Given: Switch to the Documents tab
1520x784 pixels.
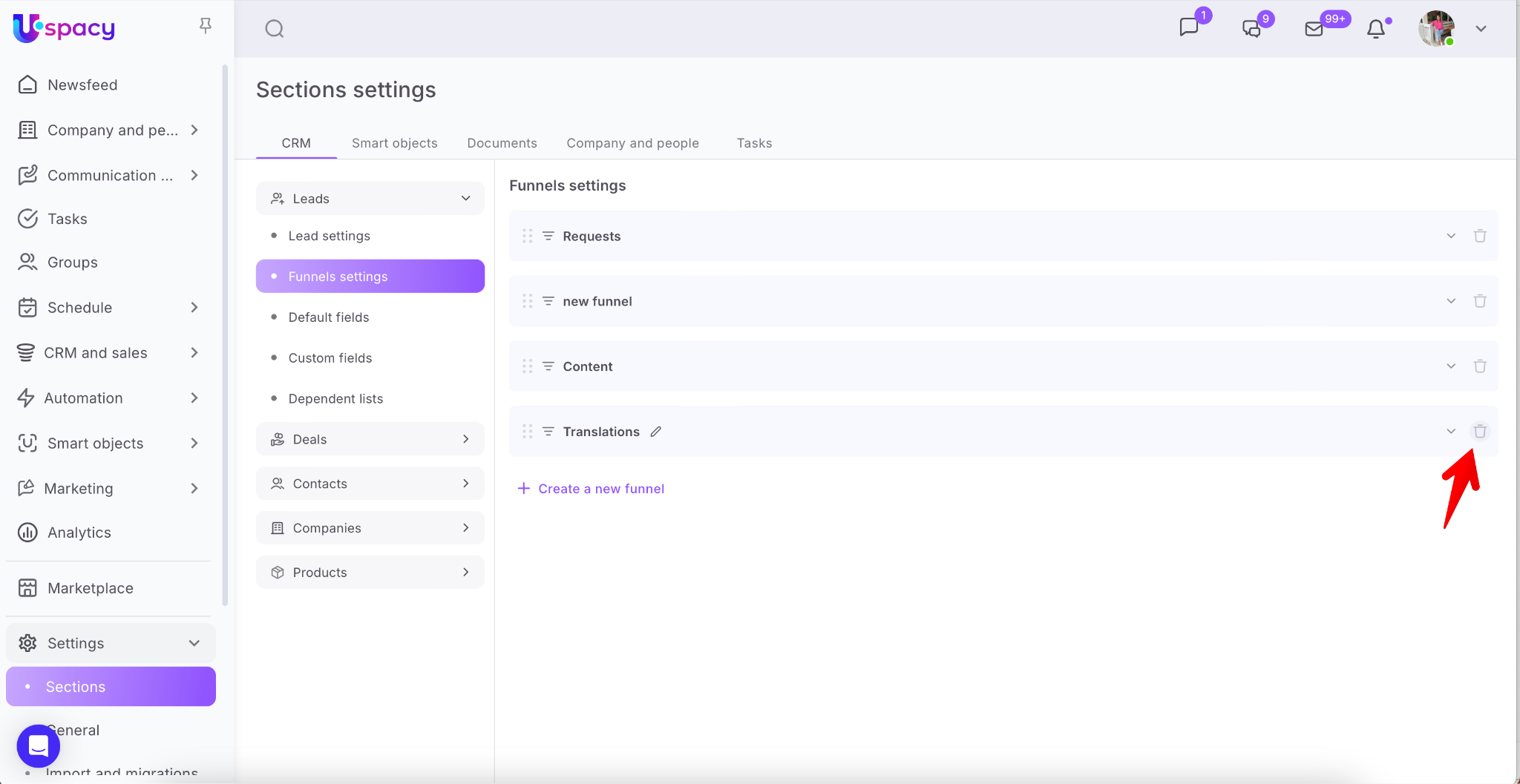Looking at the screenshot, I should tap(502, 143).
